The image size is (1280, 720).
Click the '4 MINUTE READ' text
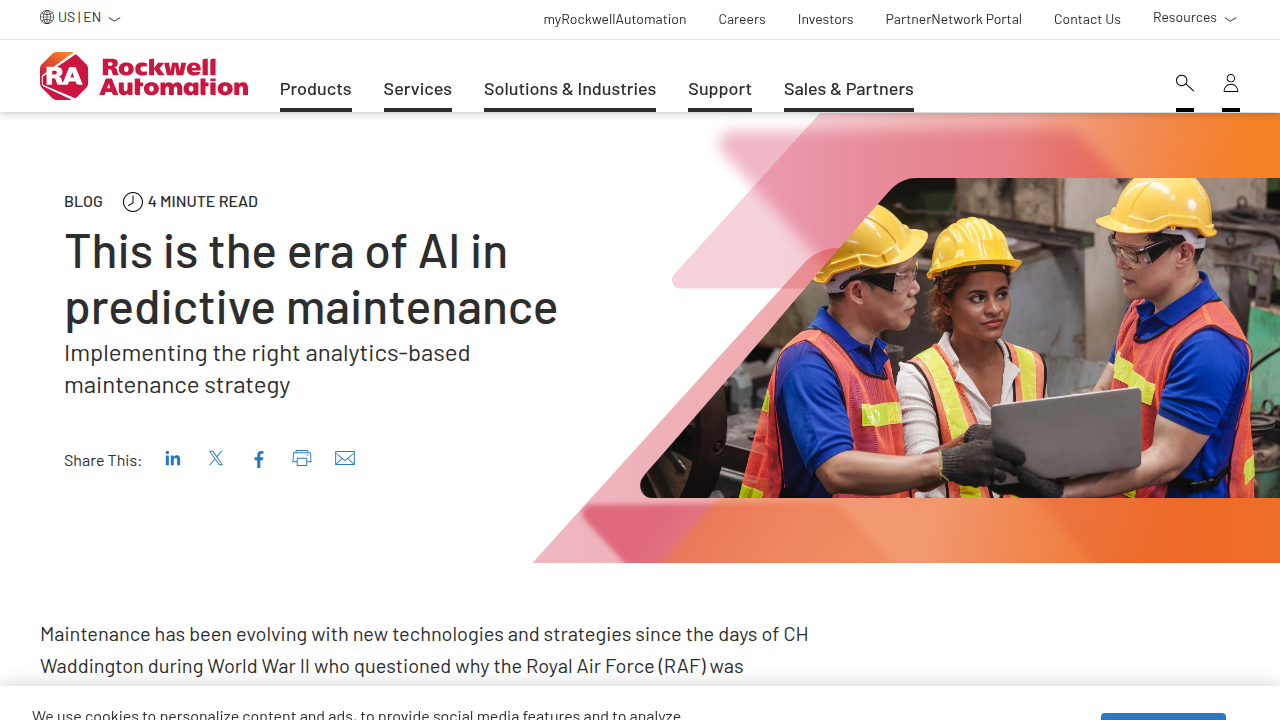pos(203,202)
